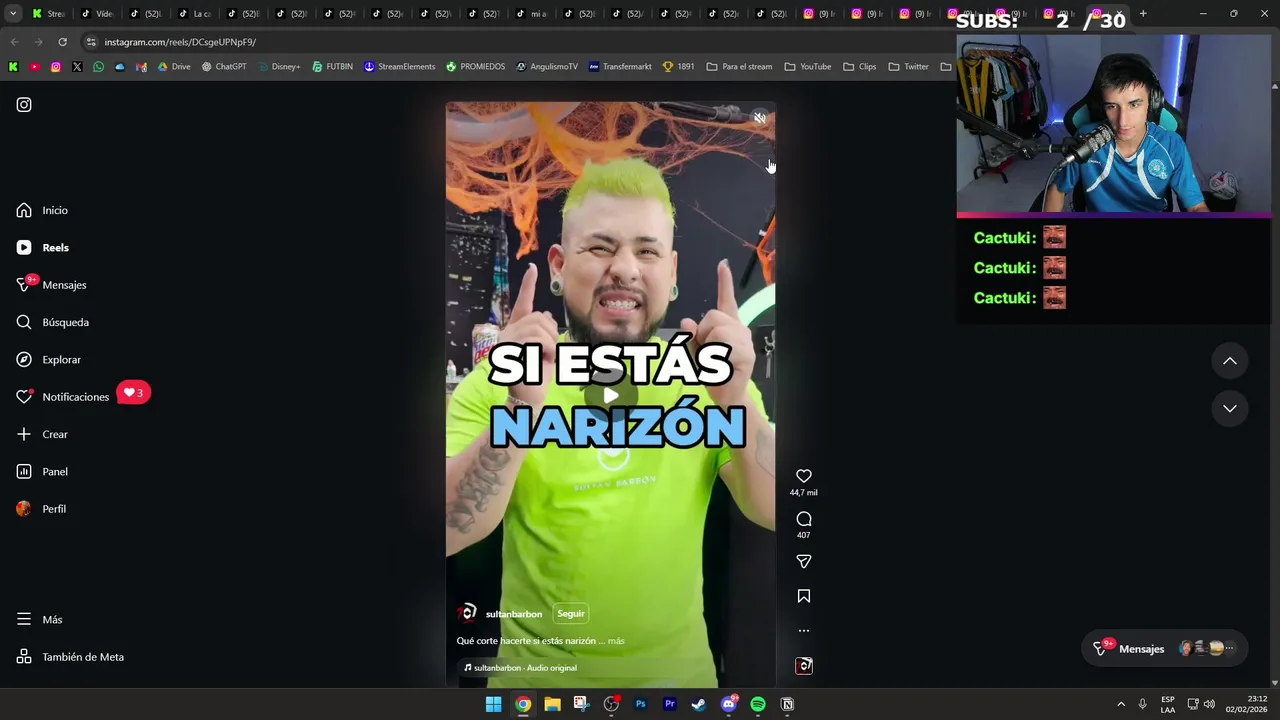Image resolution: width=1280 pixels, height=720 pixels.
Task: Open Perfil profile page
Action: 41,509
